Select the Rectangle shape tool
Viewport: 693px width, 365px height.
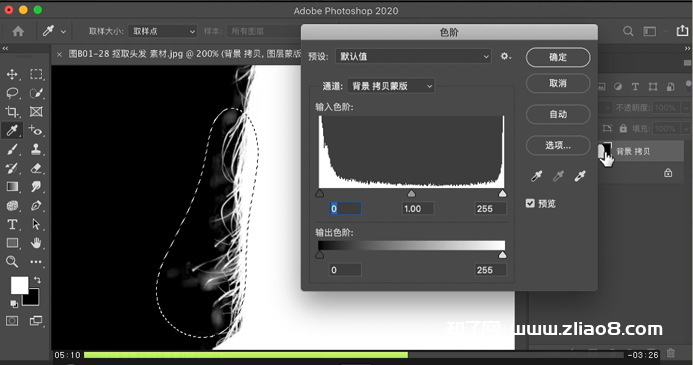click(x=12, y=243)
